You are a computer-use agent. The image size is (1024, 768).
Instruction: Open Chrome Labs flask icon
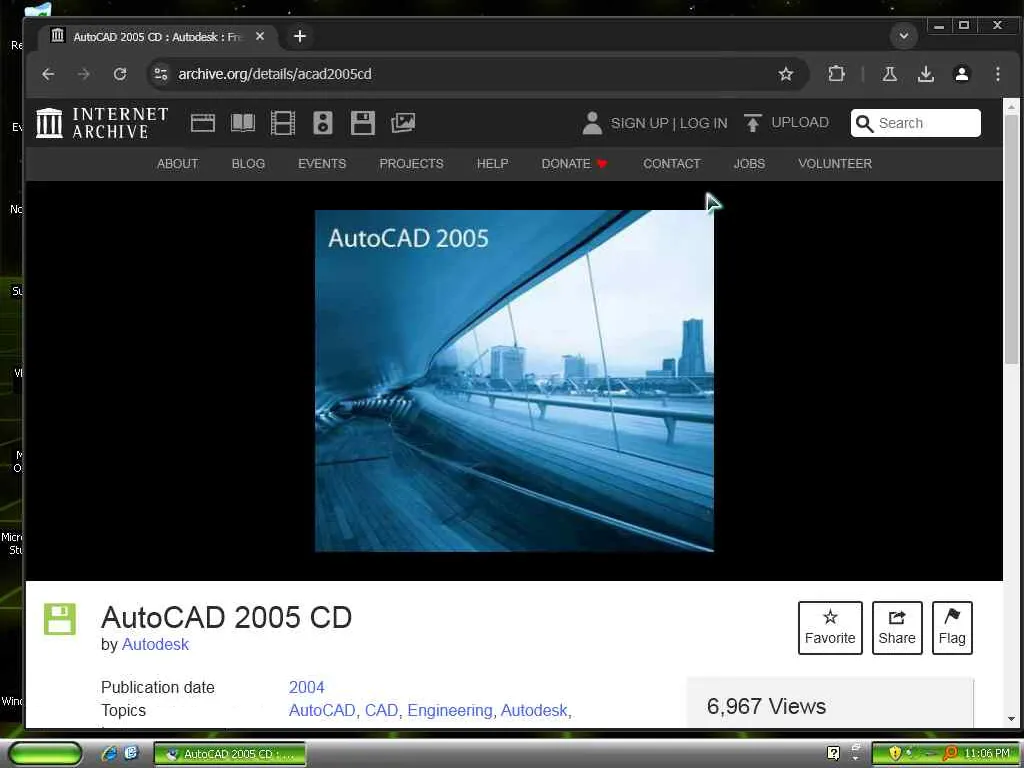pos(889,74)
